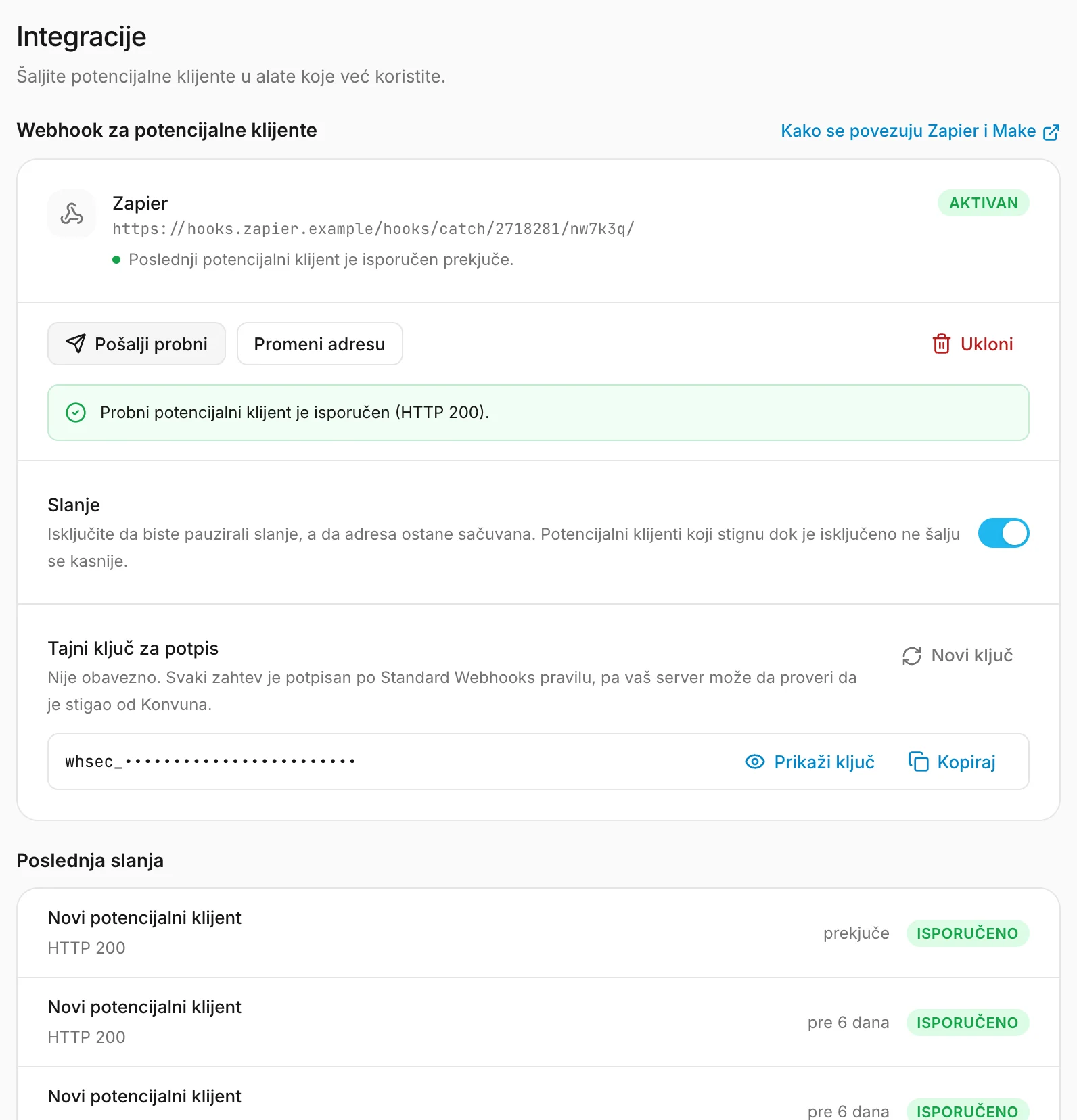Image resolution: width=1077 pixels, height=1120 pixels.
Task: Click the AKTIVAN status badge
Action: tap(983, 204)
